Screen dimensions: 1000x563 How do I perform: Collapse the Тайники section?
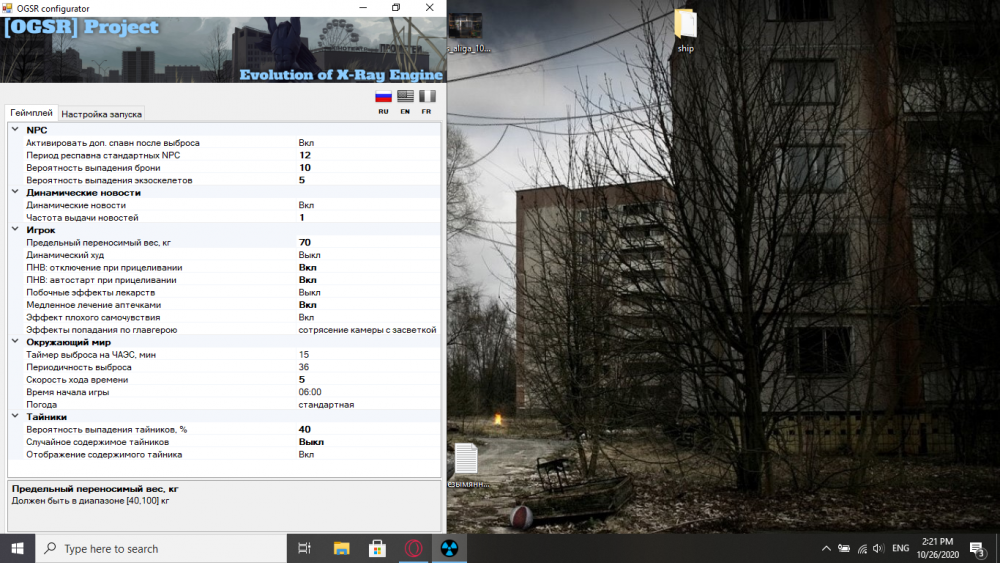click(x=15, y=416)
